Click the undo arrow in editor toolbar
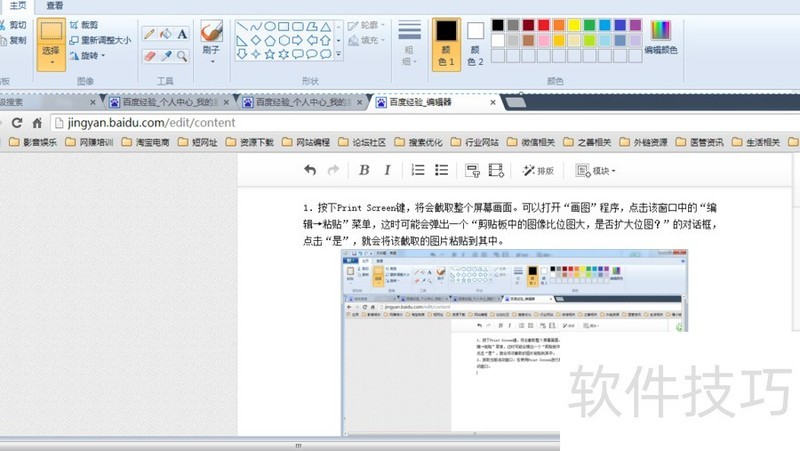 (311, 171)
